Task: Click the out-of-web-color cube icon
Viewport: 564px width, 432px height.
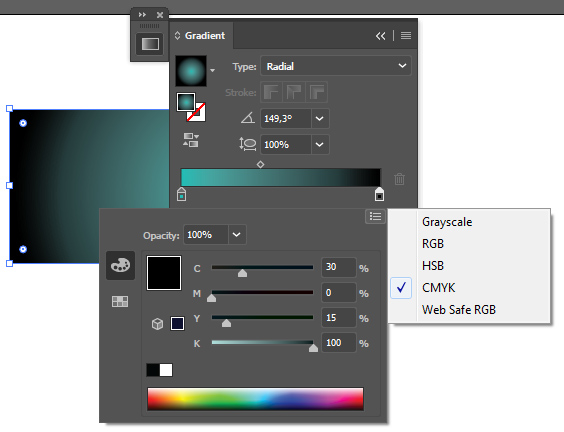Action: click(157, 324)
